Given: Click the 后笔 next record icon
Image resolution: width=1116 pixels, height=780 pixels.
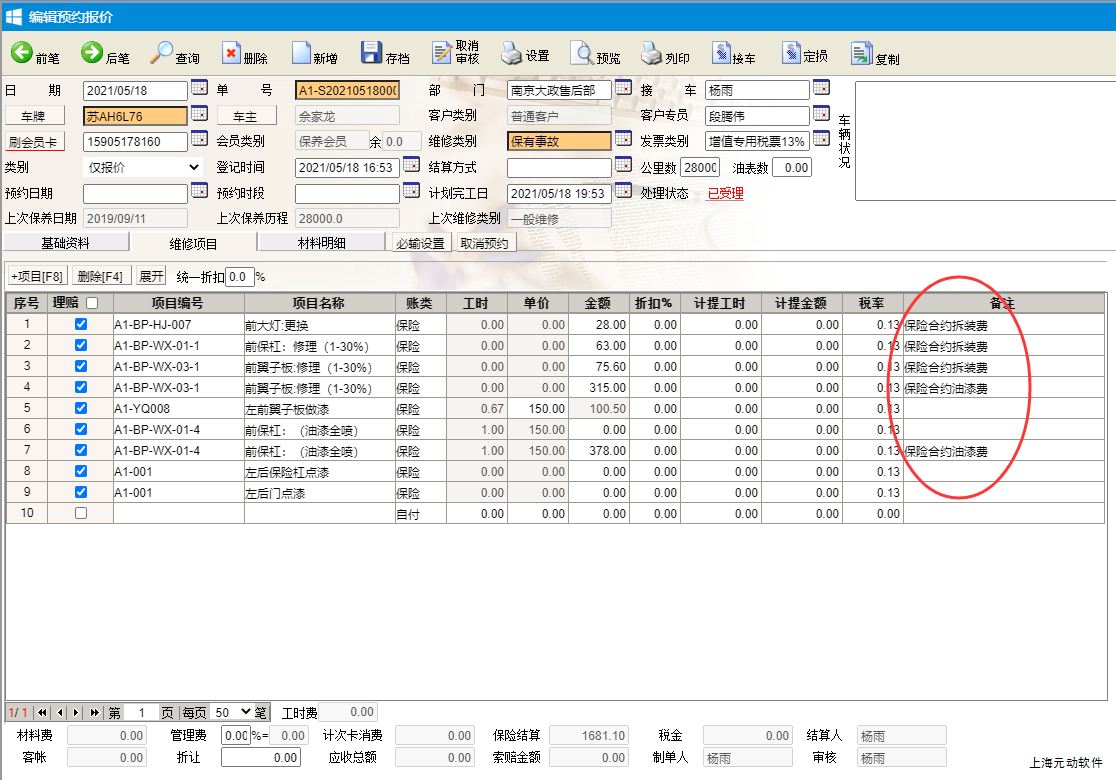Looking at the screenshot, I should [x=92, y=54].
